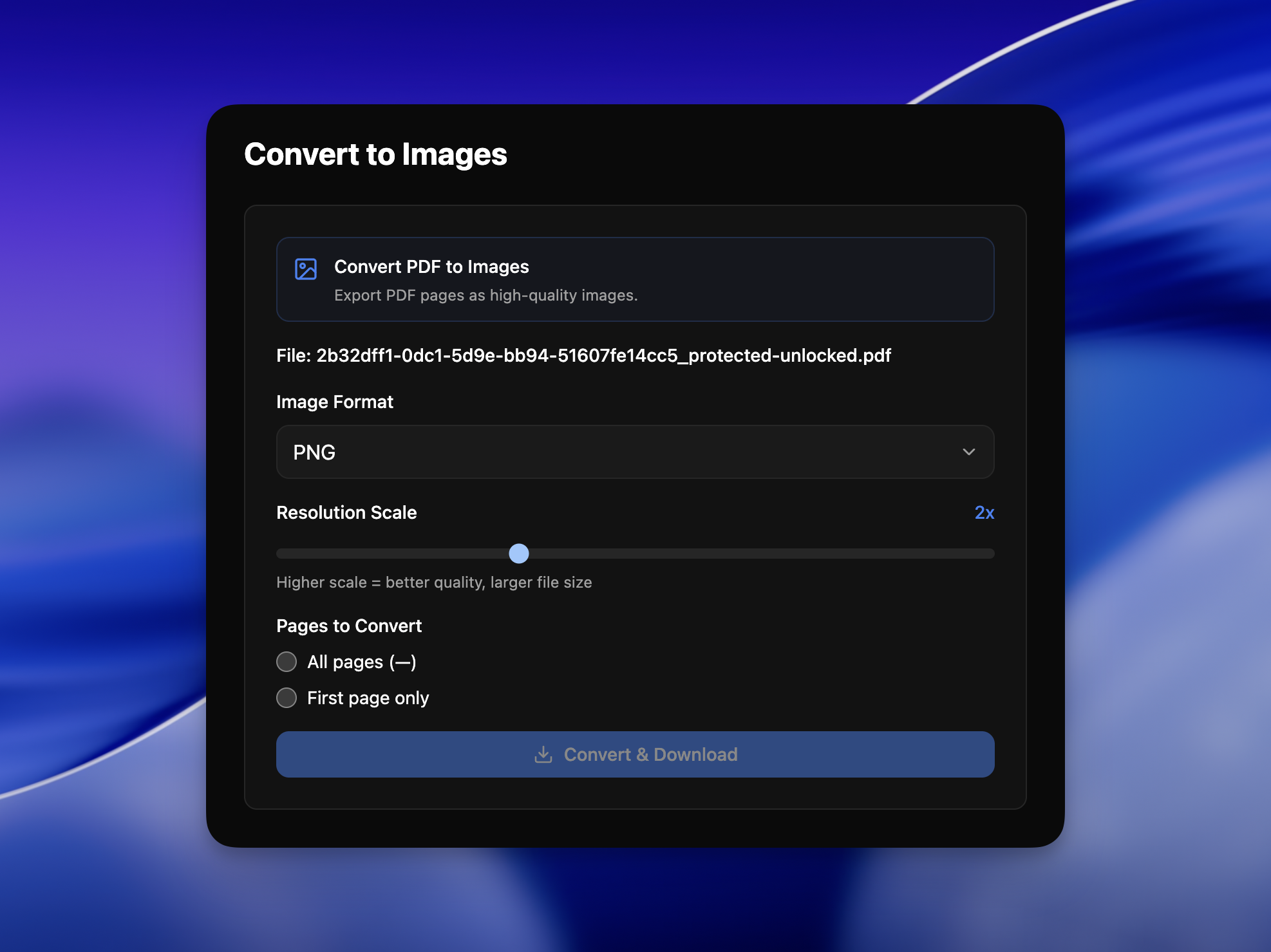Select the All pages radio button
This screenshot has height=952, width=1271.
pos(287,661)
